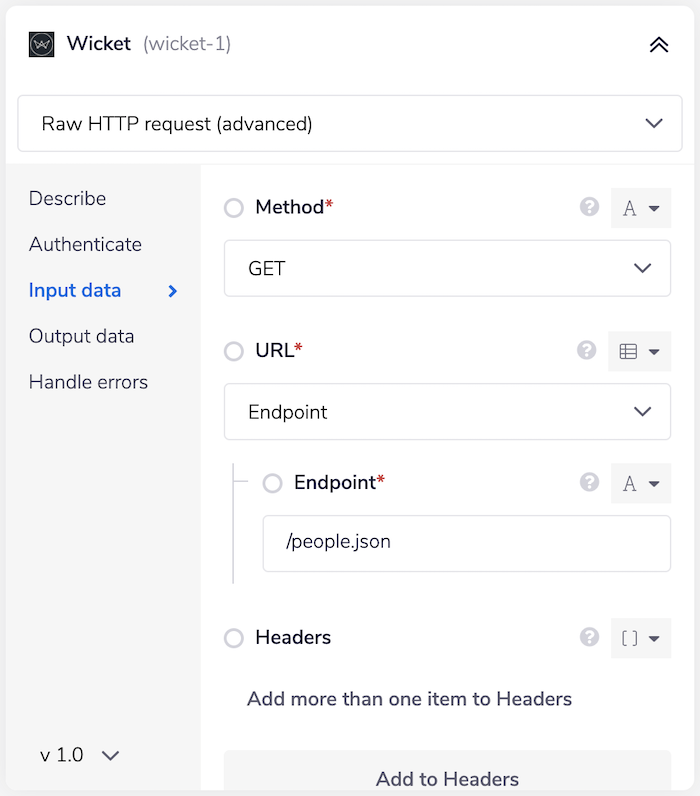700x796 pixels.
Task: Open help for the Headers field
Action: (x=589, y=637)
